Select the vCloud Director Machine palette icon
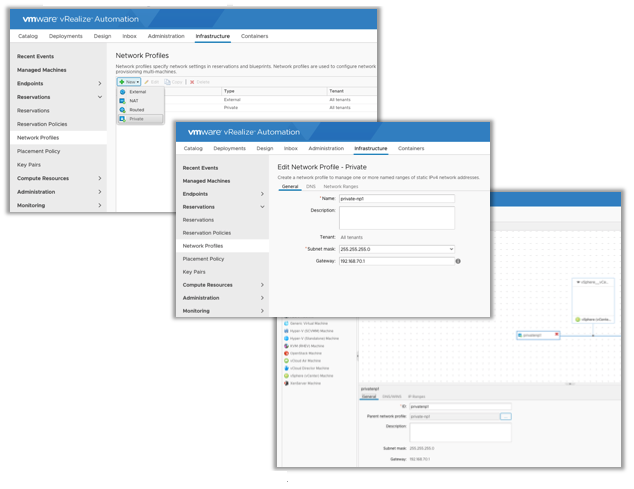634x489 pixels. coord(286,368)
